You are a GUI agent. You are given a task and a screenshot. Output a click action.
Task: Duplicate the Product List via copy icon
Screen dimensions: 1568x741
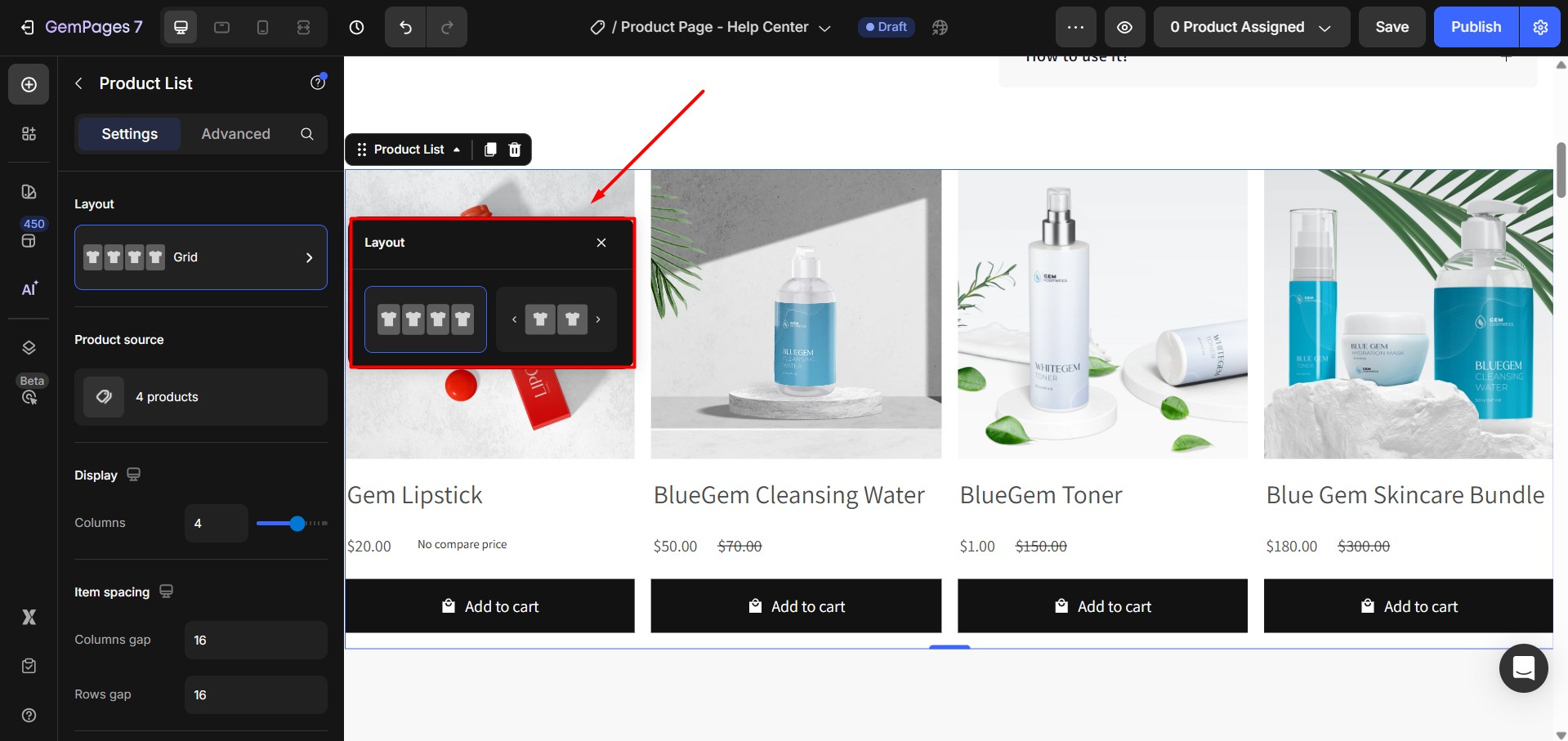pos(489,150)
